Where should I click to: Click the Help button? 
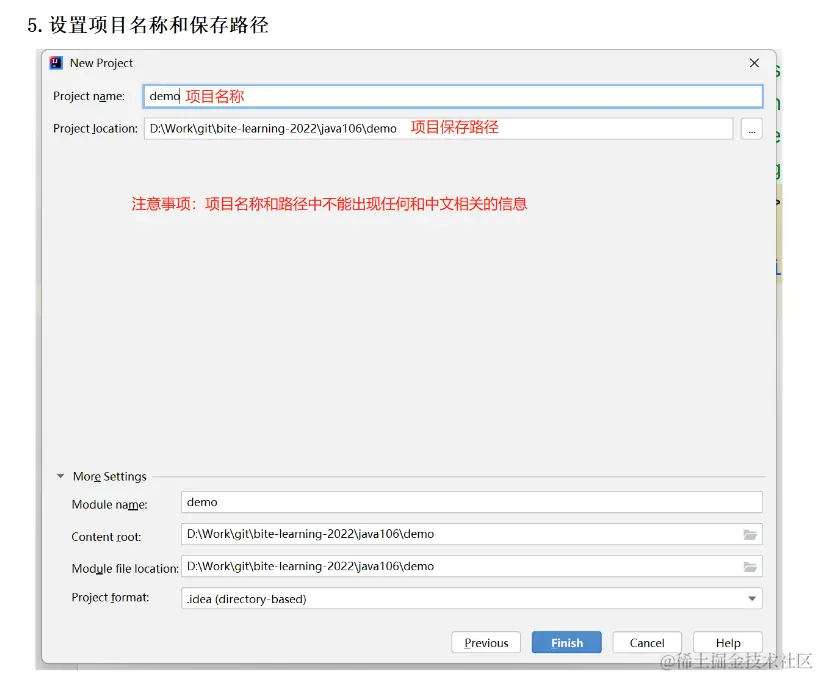tap(728, 643)
